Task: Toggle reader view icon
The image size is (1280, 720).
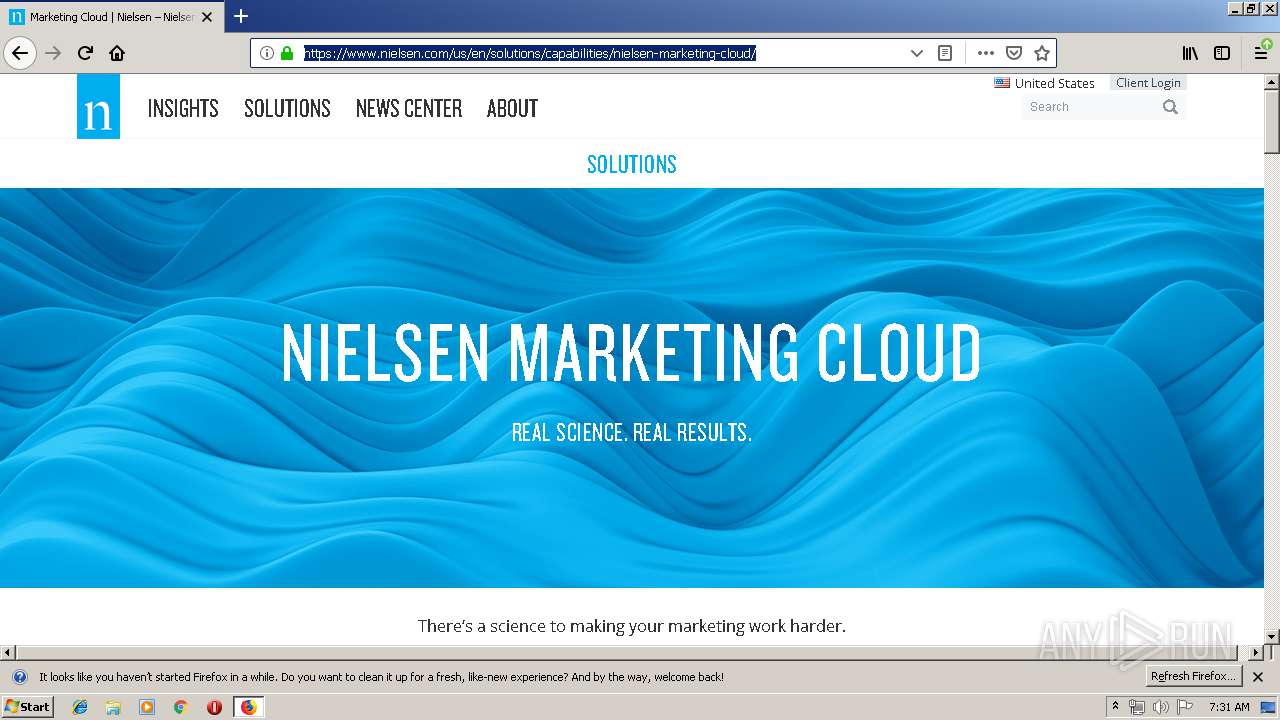Action: [945, 53]
